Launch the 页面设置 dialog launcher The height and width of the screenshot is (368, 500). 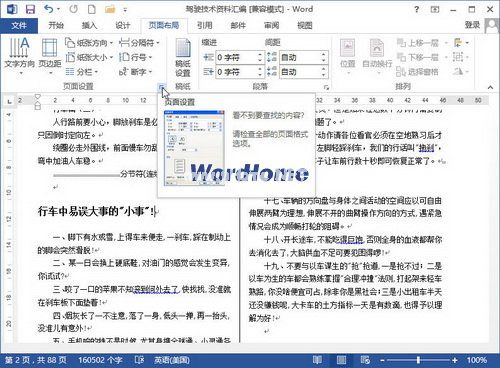coord(161,87)
